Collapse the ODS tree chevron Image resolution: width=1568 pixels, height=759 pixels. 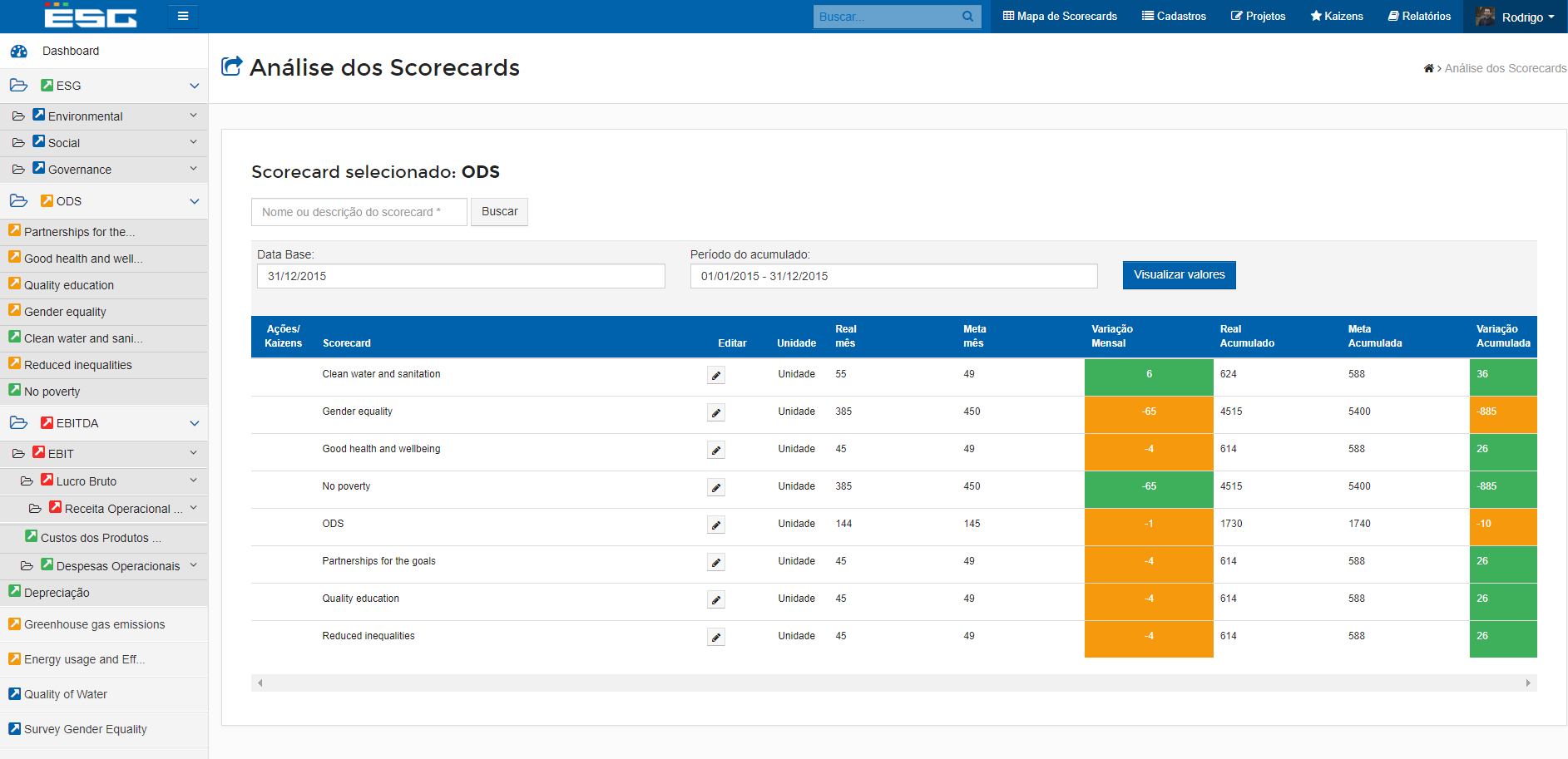(x=194, y=201)
